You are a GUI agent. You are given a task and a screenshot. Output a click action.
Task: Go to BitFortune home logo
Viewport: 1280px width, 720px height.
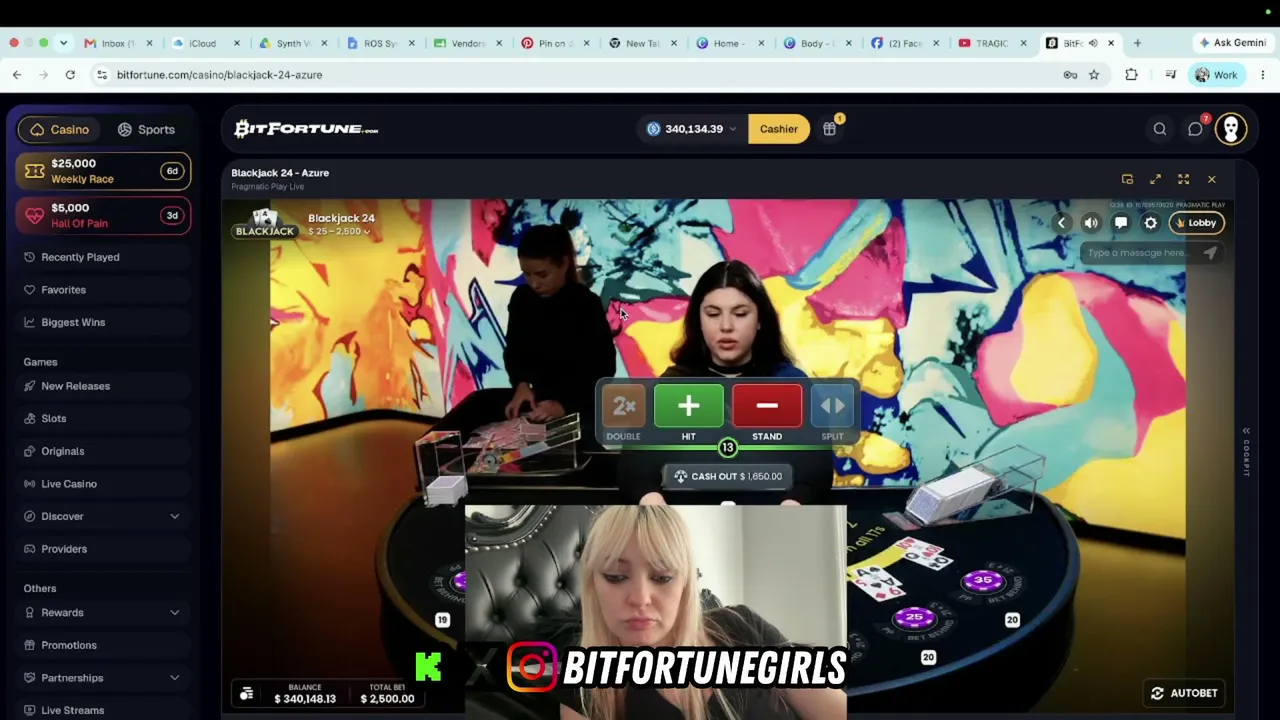(x=306, y=129)
